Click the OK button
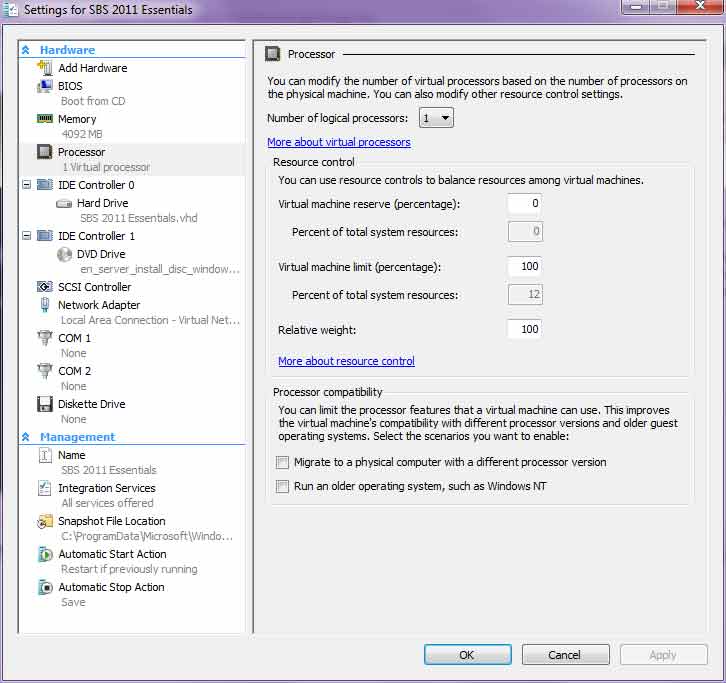 coord(468,655)
